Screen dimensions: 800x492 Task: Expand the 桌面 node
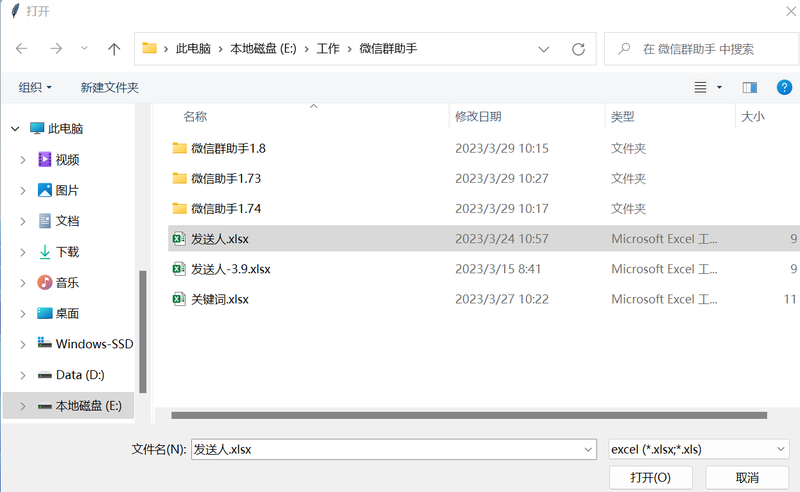point(22,313)
